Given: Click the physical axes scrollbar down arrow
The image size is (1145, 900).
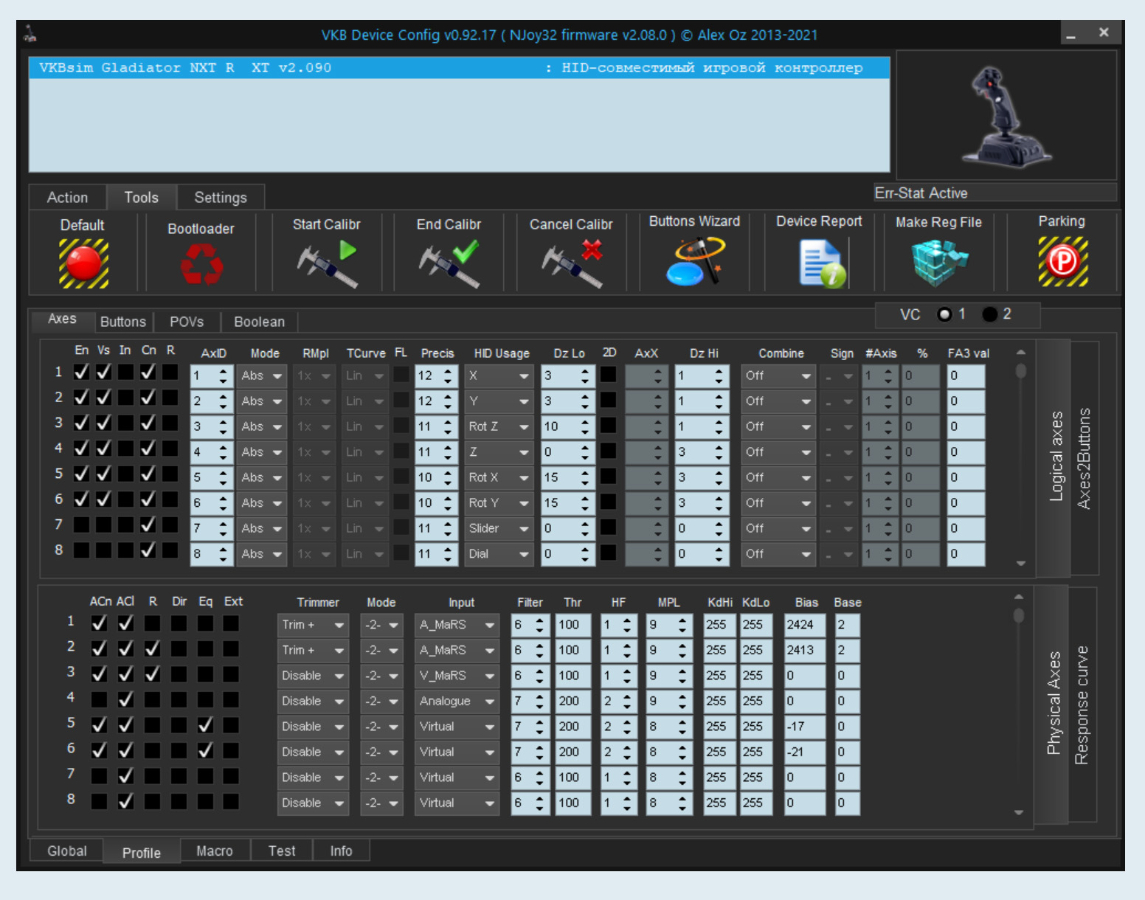Looking at the screenshot, I should coord(1019,812).
